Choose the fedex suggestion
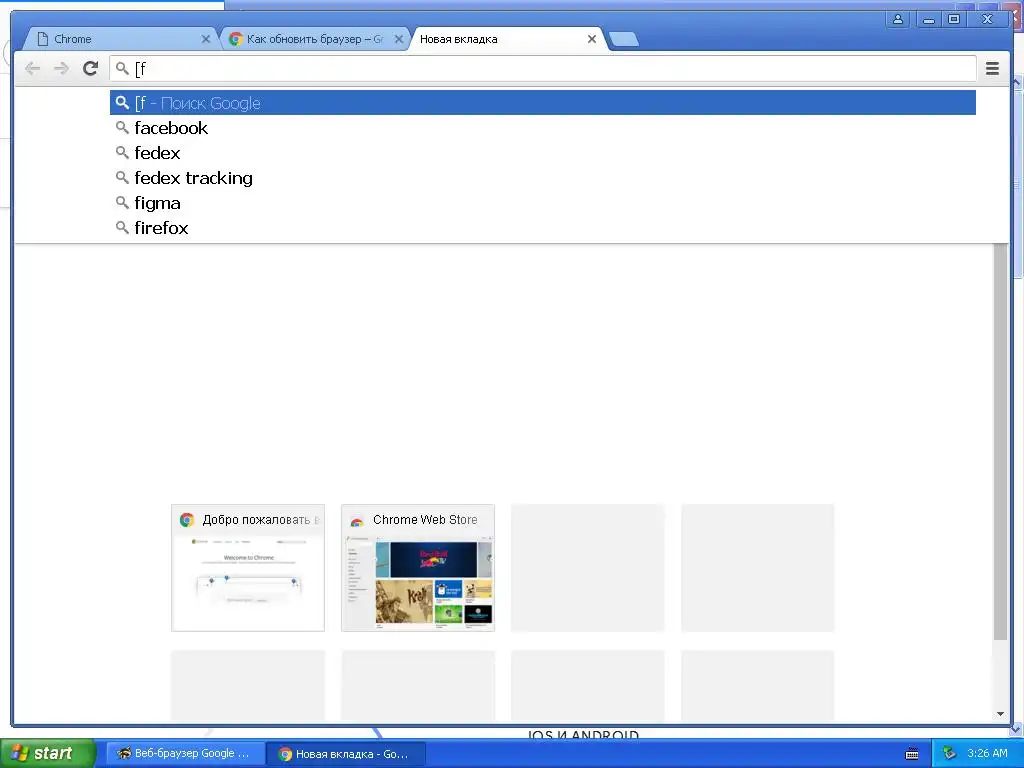The image size is (1024, 768). (543, 153)
